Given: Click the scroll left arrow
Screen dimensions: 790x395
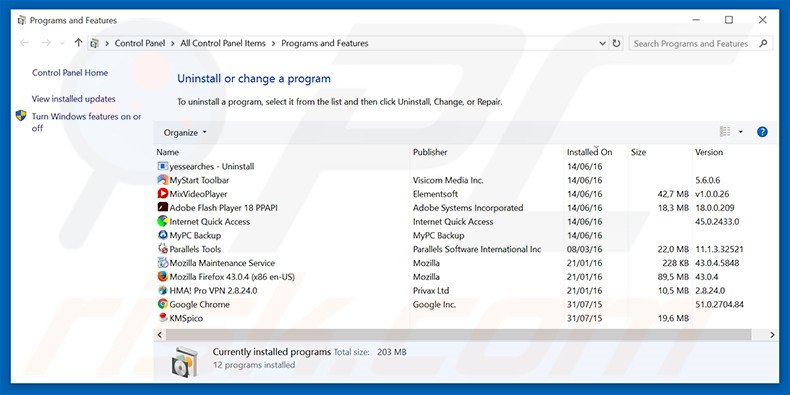Looking at the screenshot, I should tap(160, 335).
